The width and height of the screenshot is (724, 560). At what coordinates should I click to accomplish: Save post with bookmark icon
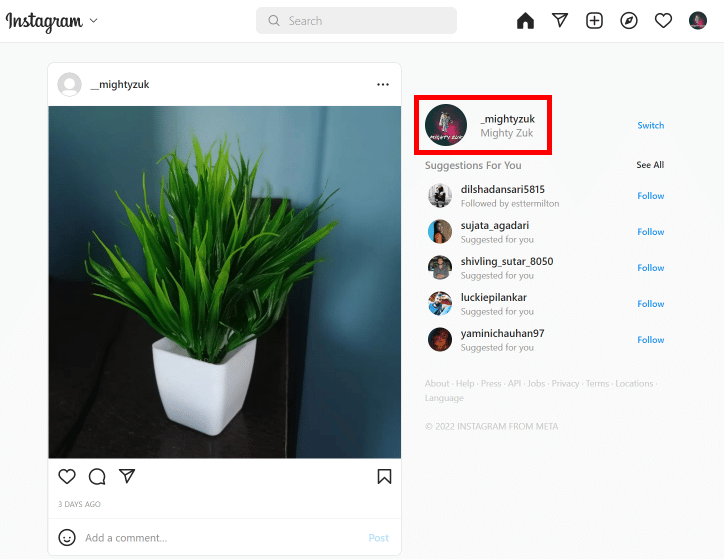coord(384,476)
